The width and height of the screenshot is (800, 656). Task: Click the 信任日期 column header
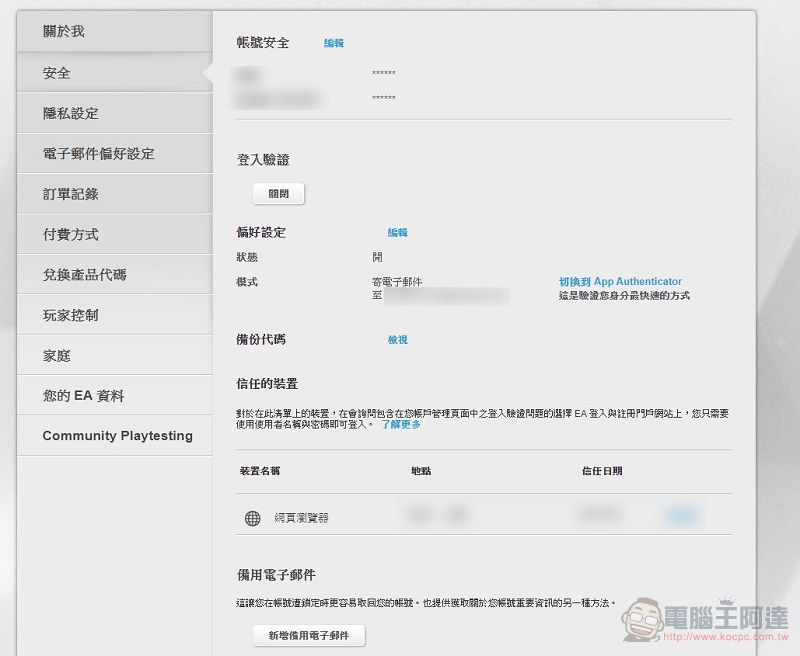click(602, 471)
